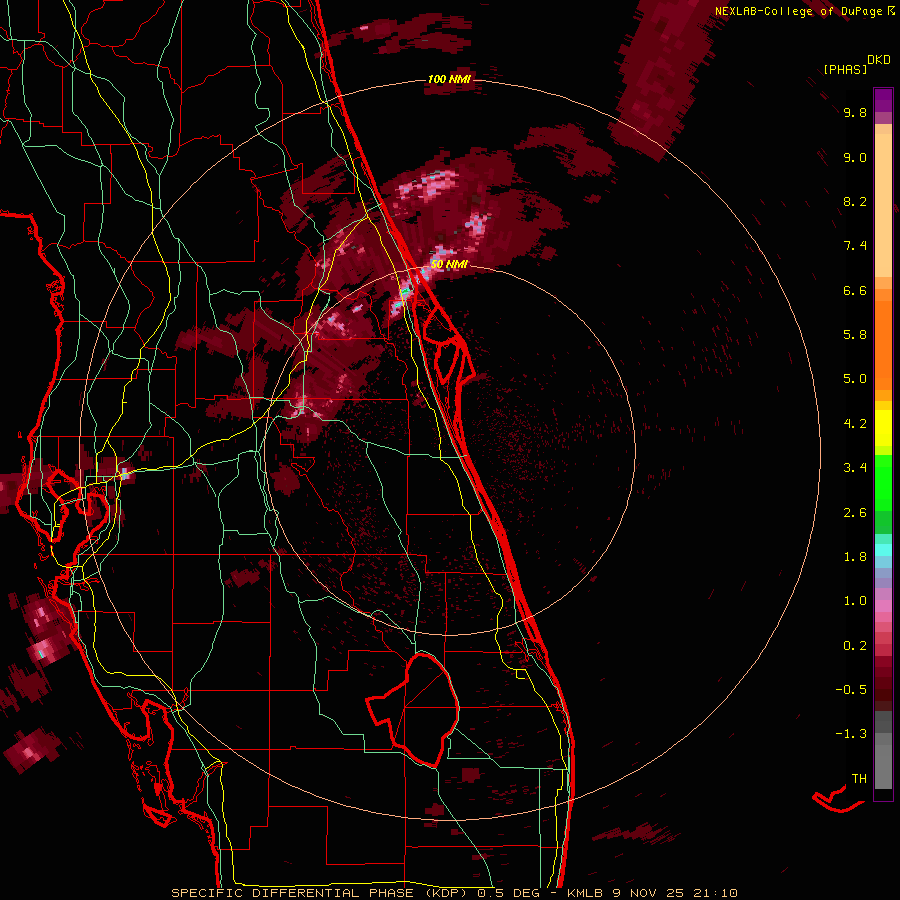This screenshot has width=900, height=900.
Task: Click the 9.0 value on the color scale
Action: pyautogui.click(x=855, y=157)
